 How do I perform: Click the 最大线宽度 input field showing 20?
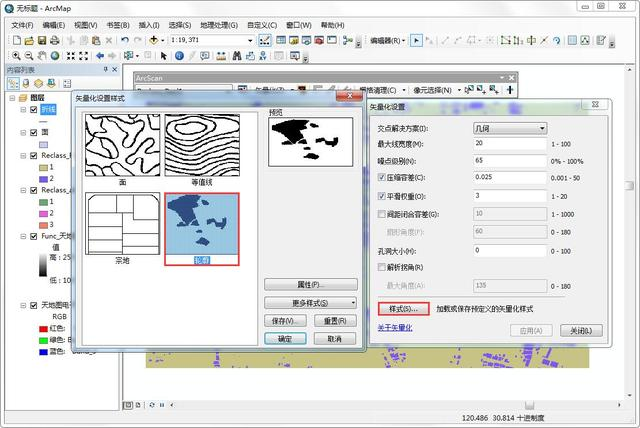tap(510, 144)
